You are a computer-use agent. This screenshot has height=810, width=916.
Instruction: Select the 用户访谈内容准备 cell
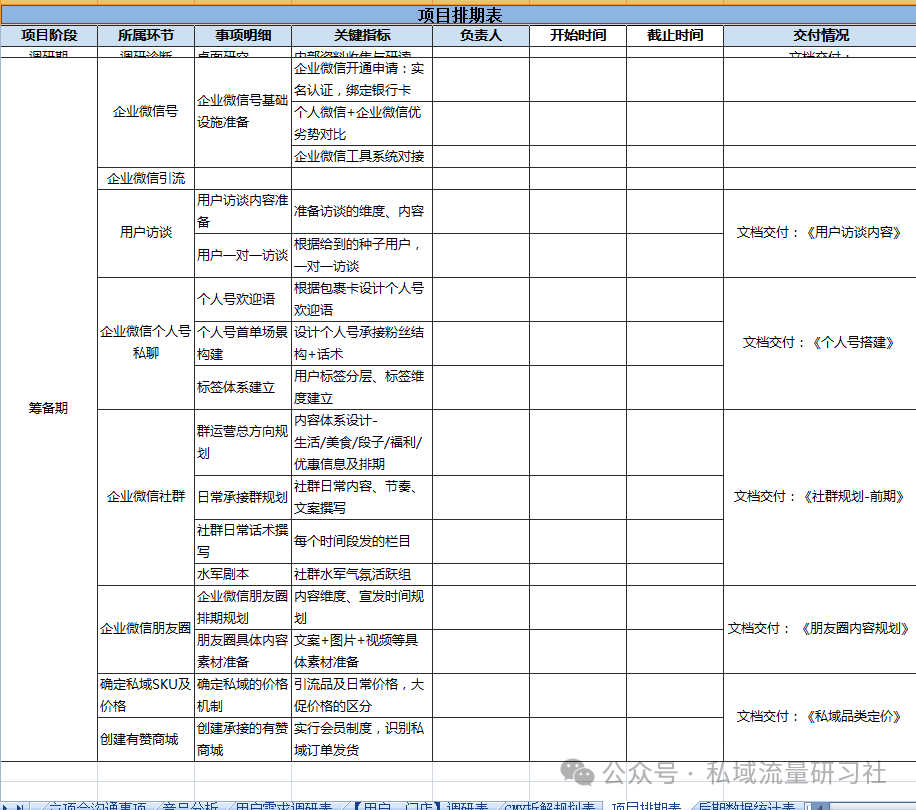[243, 211]
